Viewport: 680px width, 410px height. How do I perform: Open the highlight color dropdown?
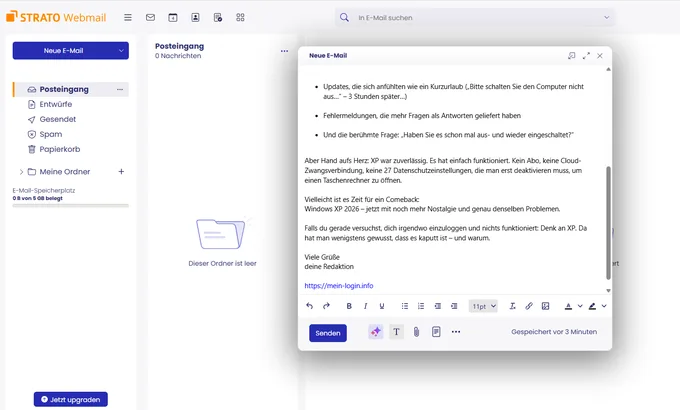pyautogui.click(x=604, y=306)
